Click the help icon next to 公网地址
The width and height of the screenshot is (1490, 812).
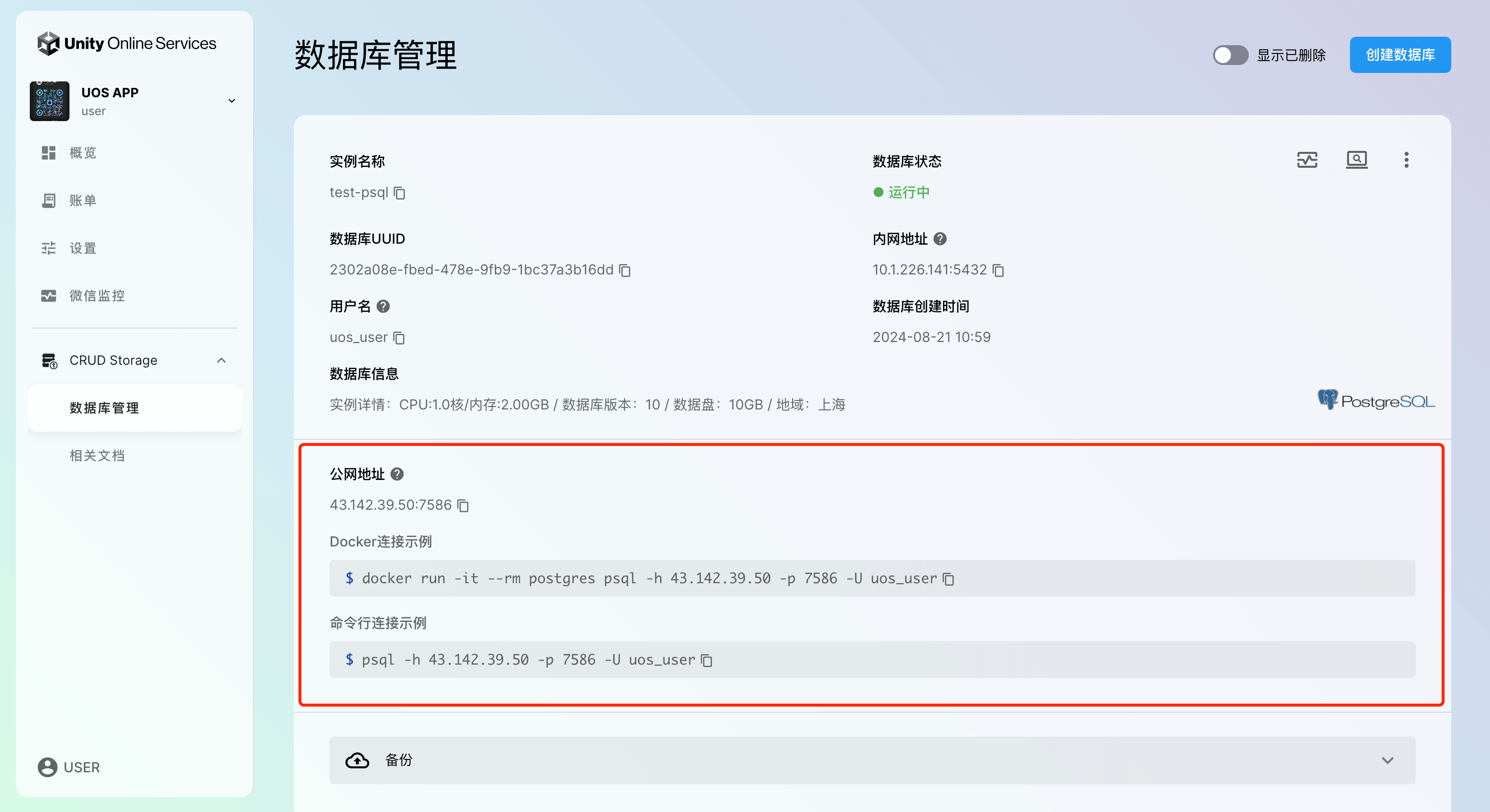[x=397, y=474]
